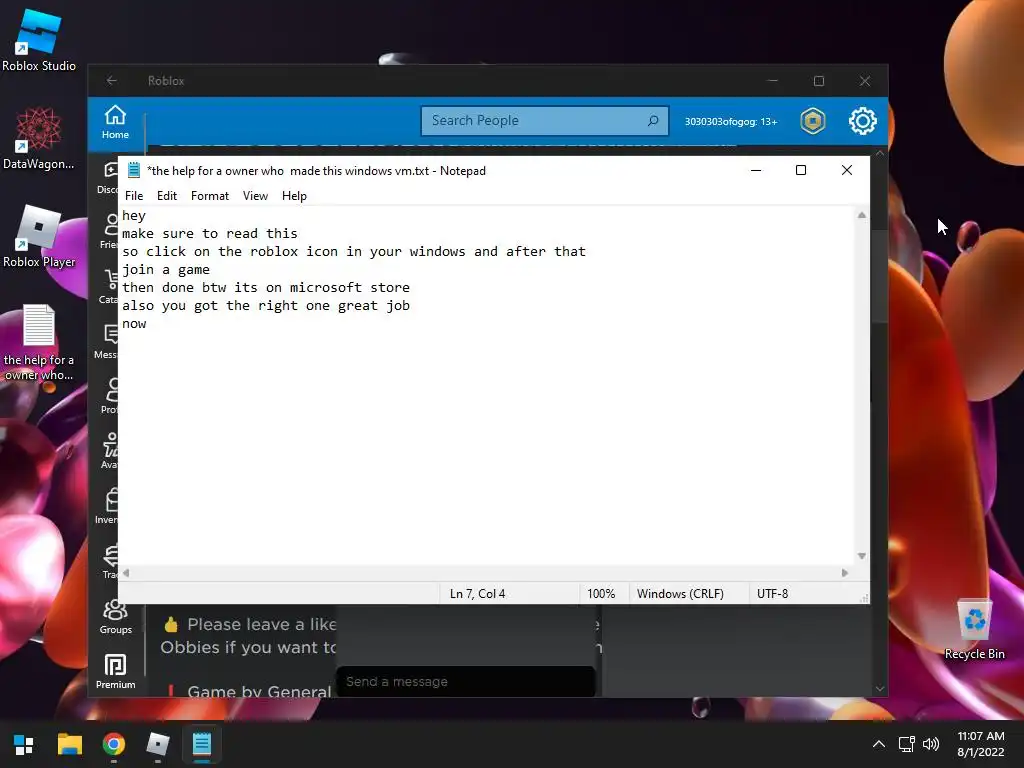Click the search magnifier in Roblox

tap(652, 121)
